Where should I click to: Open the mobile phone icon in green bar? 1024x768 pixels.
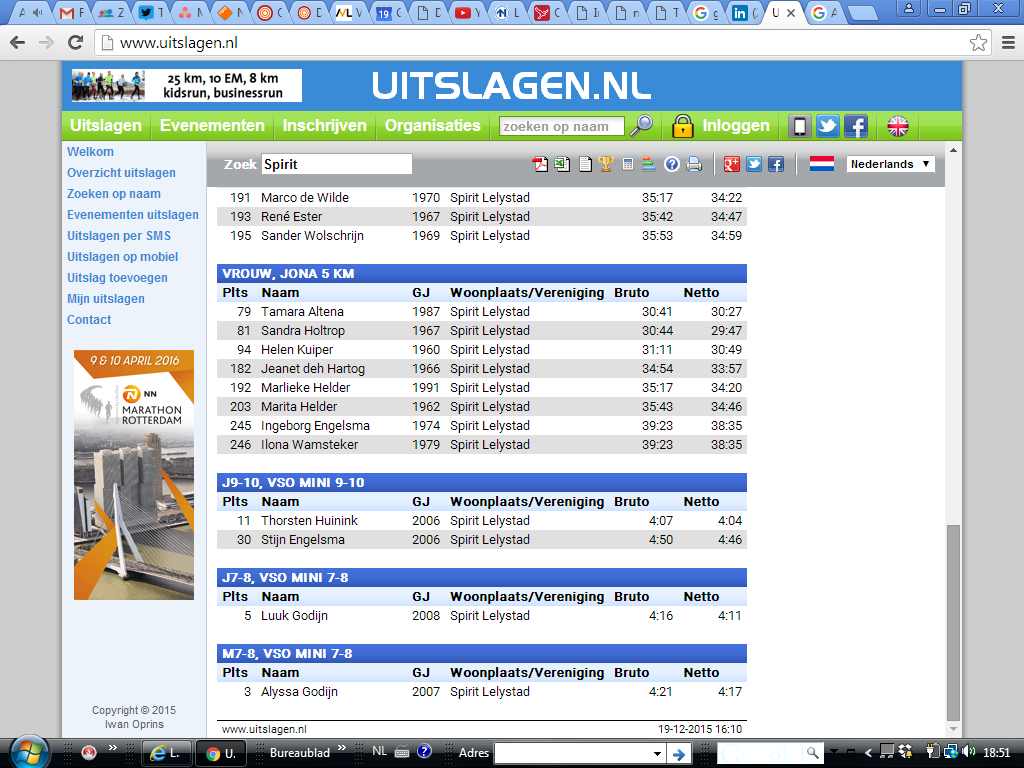tap(799, 126)
